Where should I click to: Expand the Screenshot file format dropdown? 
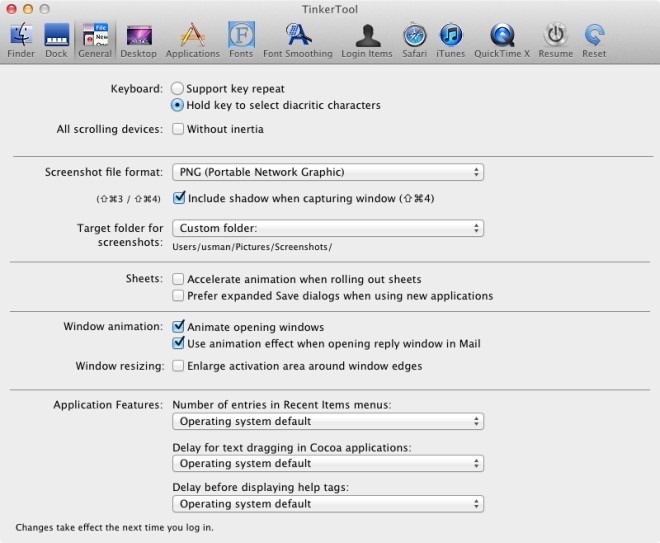point(328,172)
